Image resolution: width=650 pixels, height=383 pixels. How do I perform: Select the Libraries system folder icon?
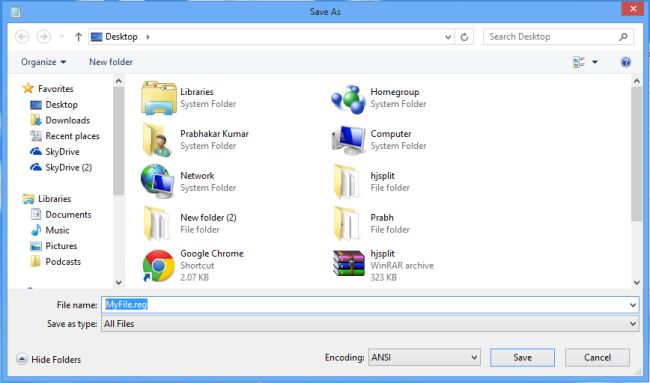159,98
